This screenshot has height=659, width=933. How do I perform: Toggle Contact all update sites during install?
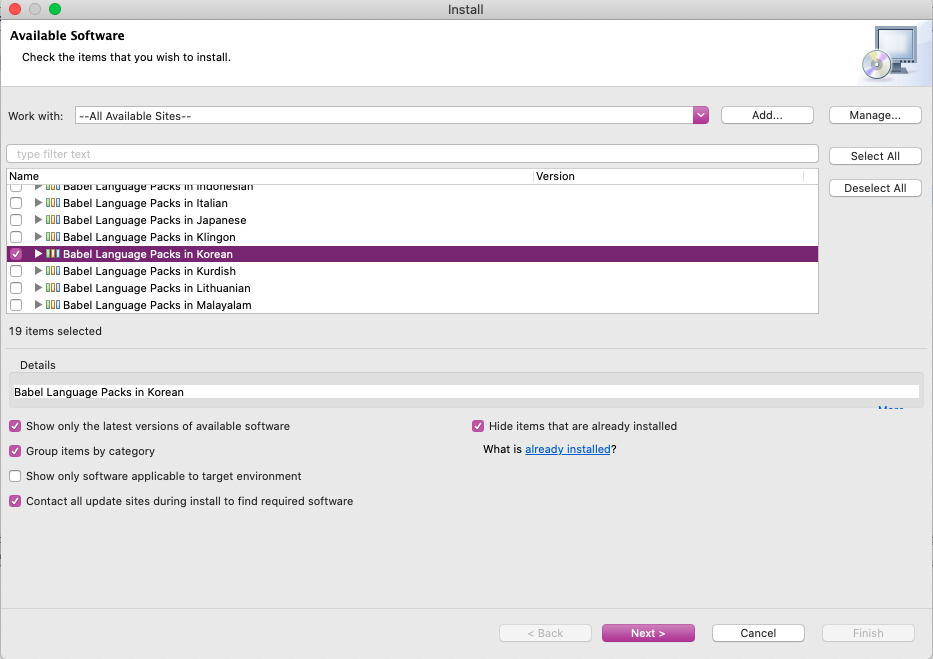coord(15,501)
